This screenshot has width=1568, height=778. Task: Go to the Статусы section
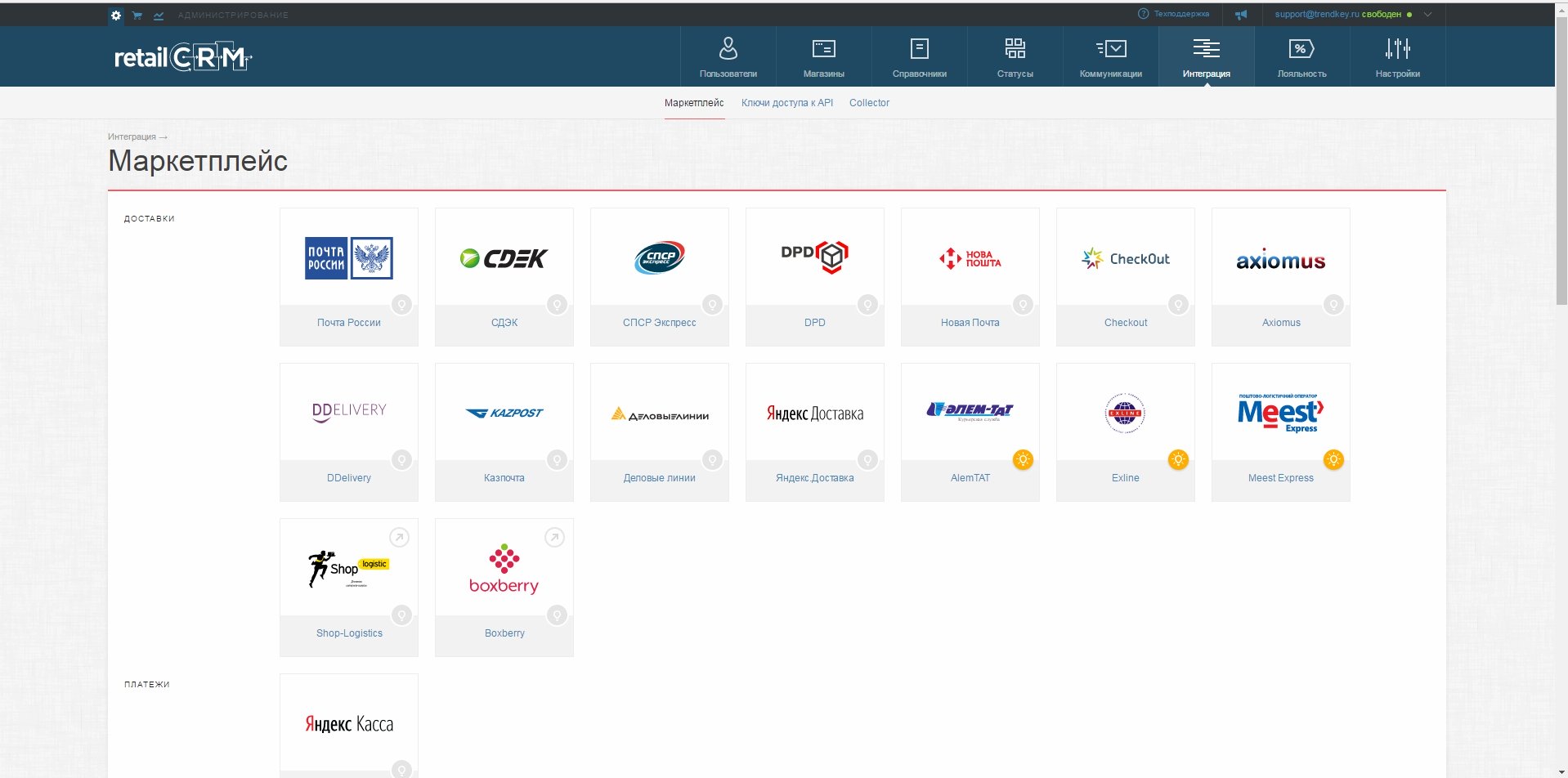(x=1015, y=57)
